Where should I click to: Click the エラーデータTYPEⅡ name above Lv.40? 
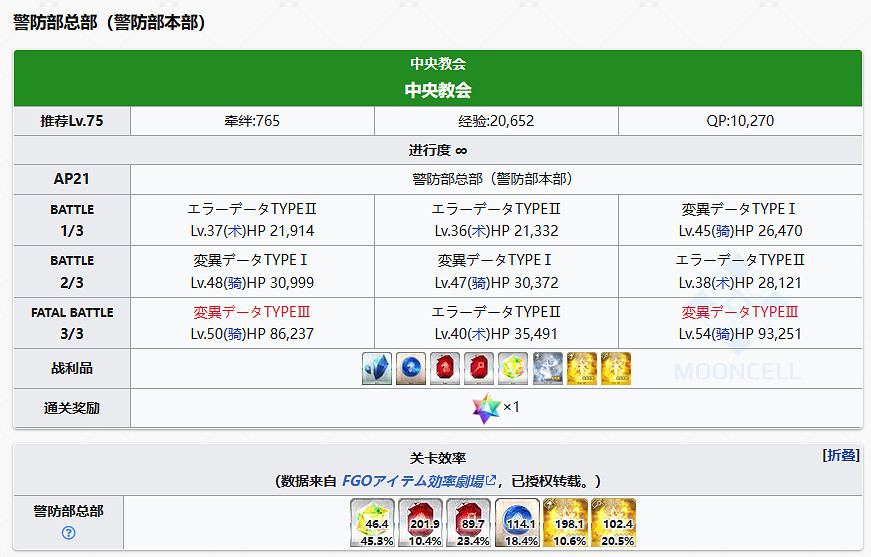coord(496,312)
